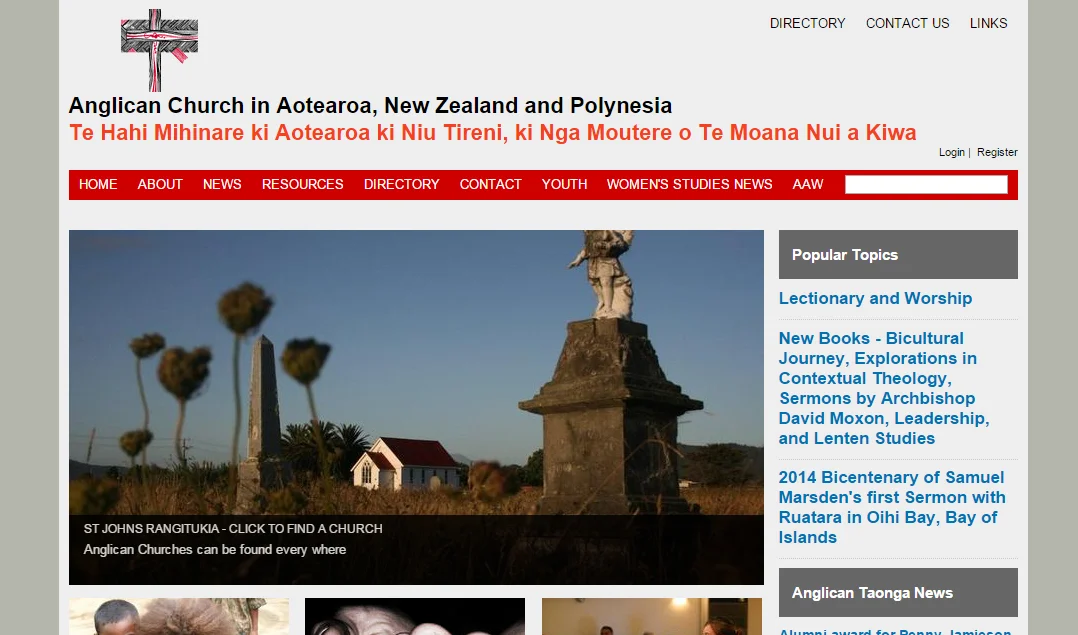Screen dimensions: 1078x635
Task: Open Lectionary and Worship topic
Action: 875,298
